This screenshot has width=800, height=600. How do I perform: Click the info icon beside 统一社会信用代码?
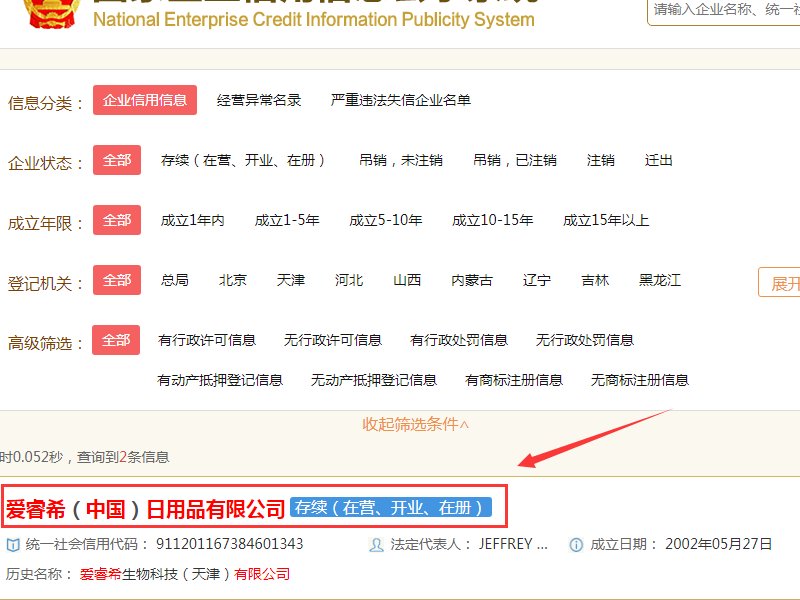pyautogui.click(x=10, y=545)
